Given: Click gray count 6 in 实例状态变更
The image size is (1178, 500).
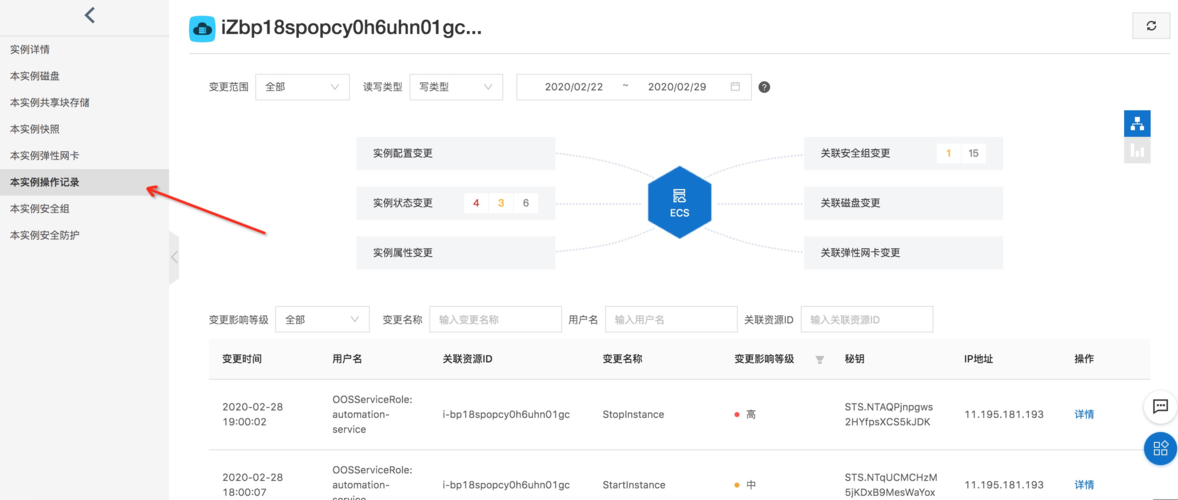Looking at the screenshot, I should [526, 203].
